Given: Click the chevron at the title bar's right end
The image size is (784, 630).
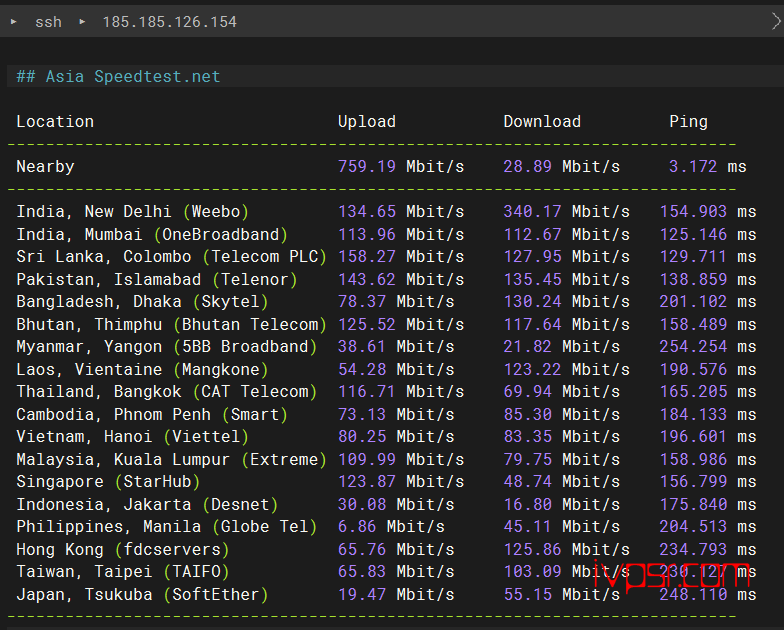Looking at the screenshot, I should [x=776, y=22].
